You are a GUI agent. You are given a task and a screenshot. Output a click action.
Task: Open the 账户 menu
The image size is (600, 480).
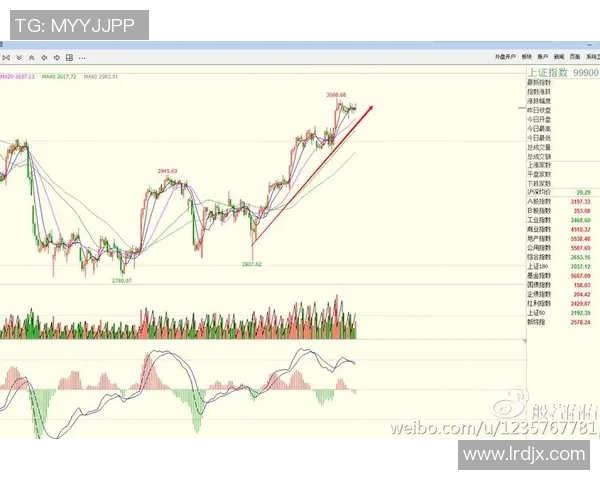[543, 56]
